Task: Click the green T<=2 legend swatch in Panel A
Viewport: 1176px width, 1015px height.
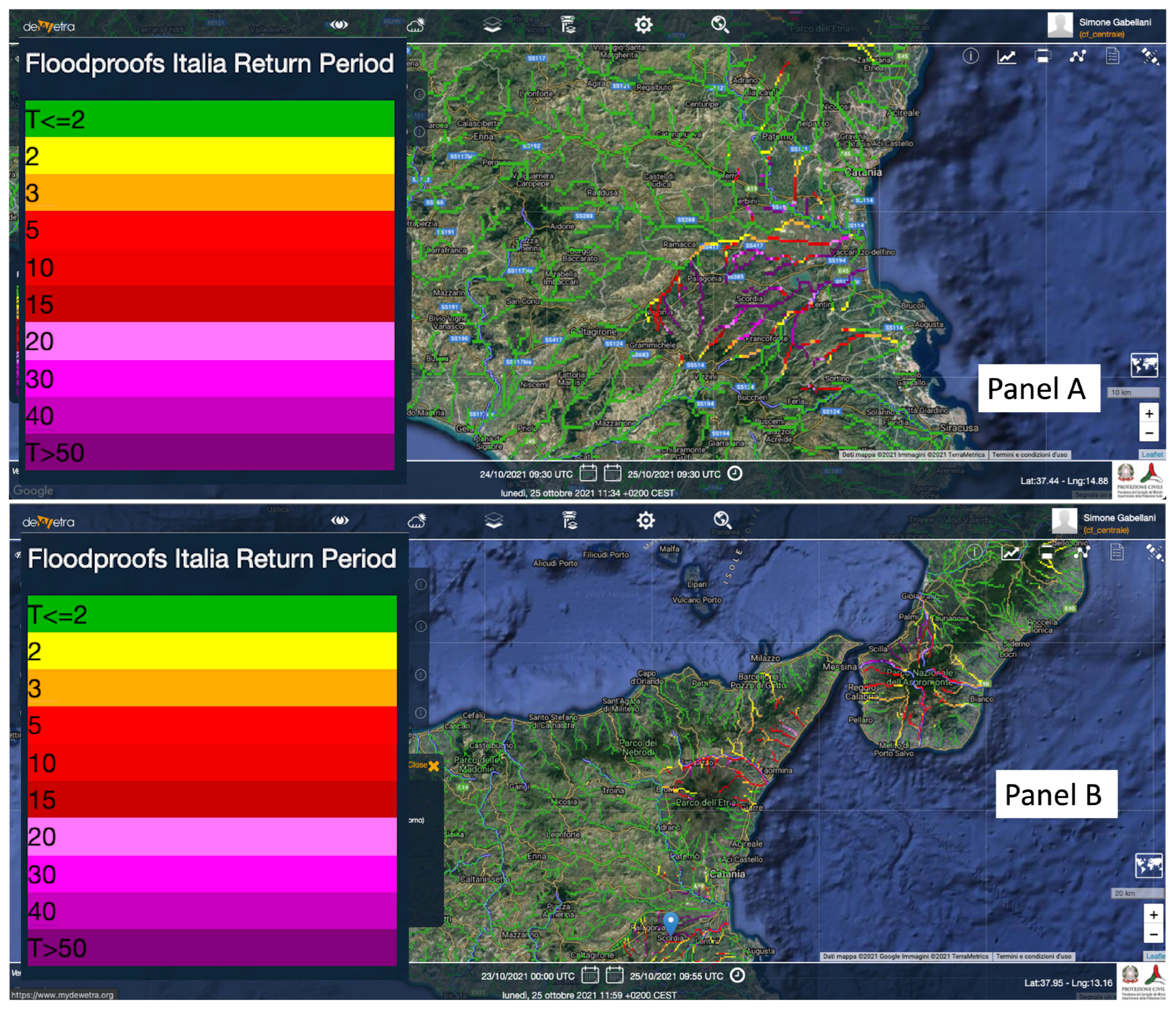Action: coord(209,119)
